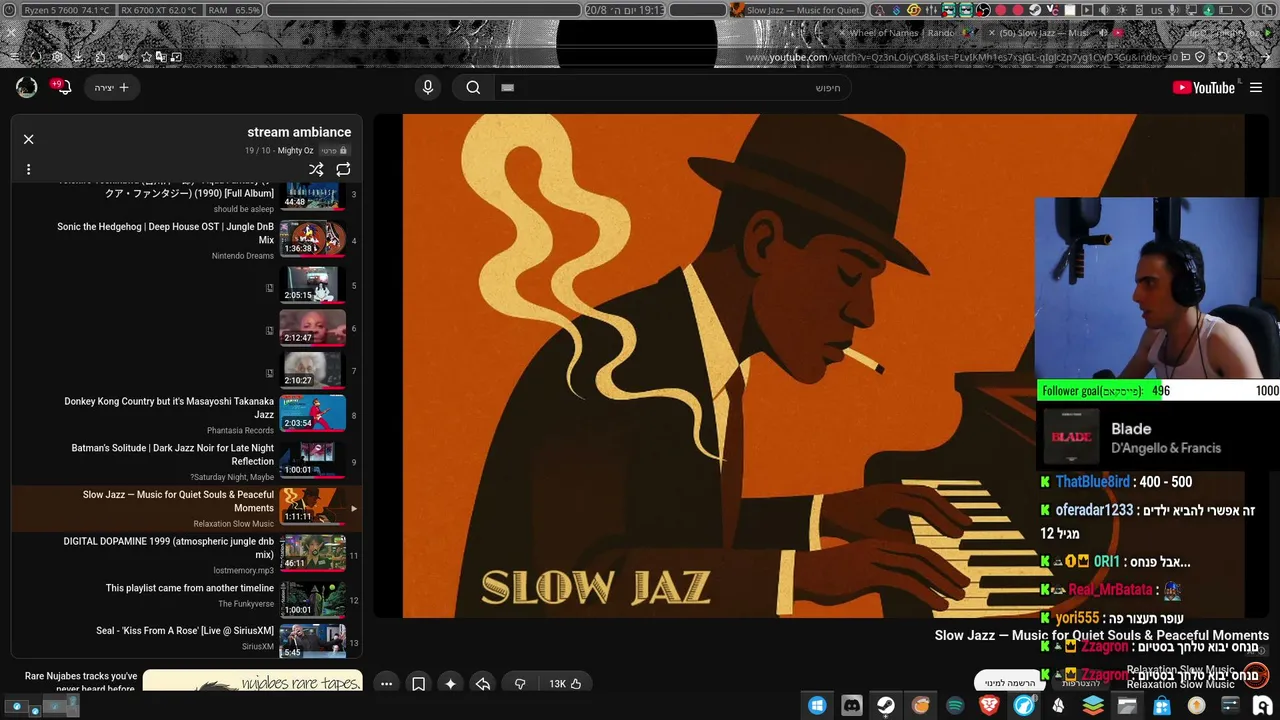Open the page translate icon in toolbar
The width and height of the screenshot is (1280, 720).
(161, 57)
